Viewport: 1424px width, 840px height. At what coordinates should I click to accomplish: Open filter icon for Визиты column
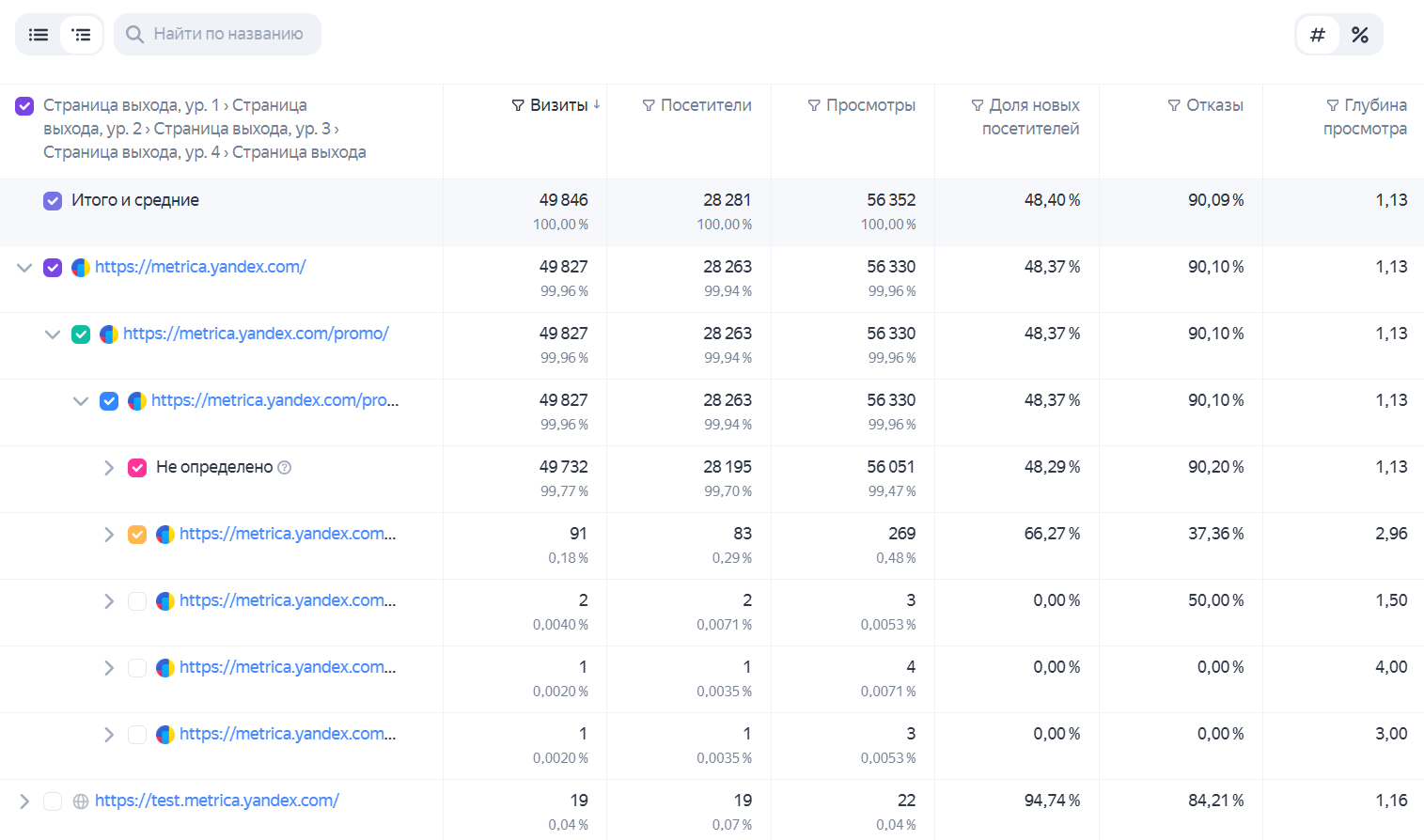518,105
